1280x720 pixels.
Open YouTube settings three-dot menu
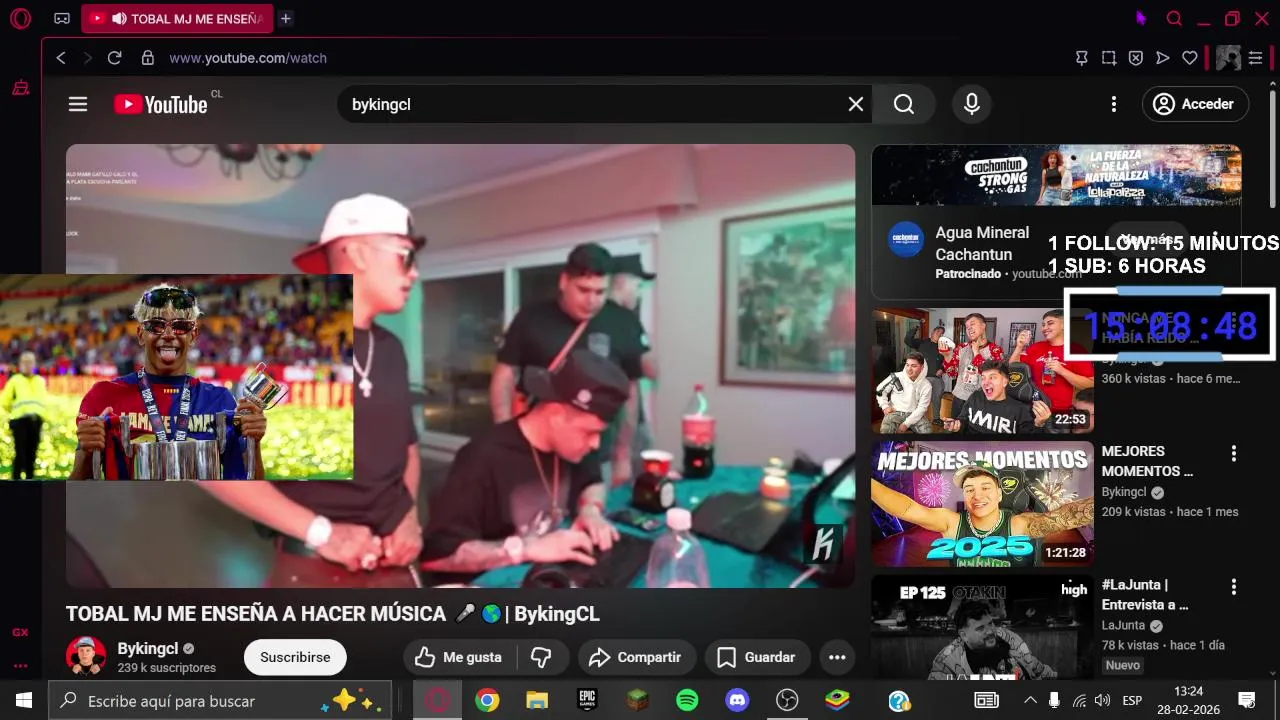[x=1114, y=104]
